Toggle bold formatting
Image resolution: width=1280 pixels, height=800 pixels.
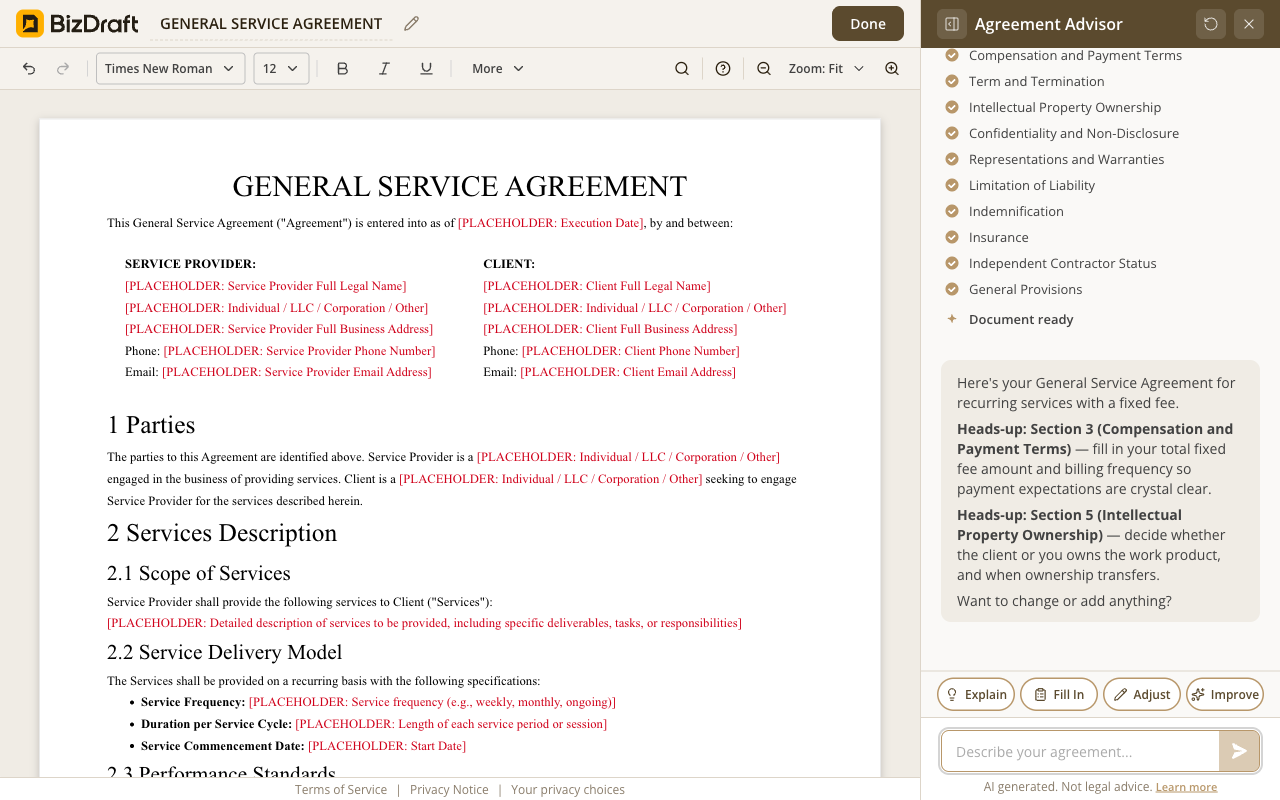342,68
